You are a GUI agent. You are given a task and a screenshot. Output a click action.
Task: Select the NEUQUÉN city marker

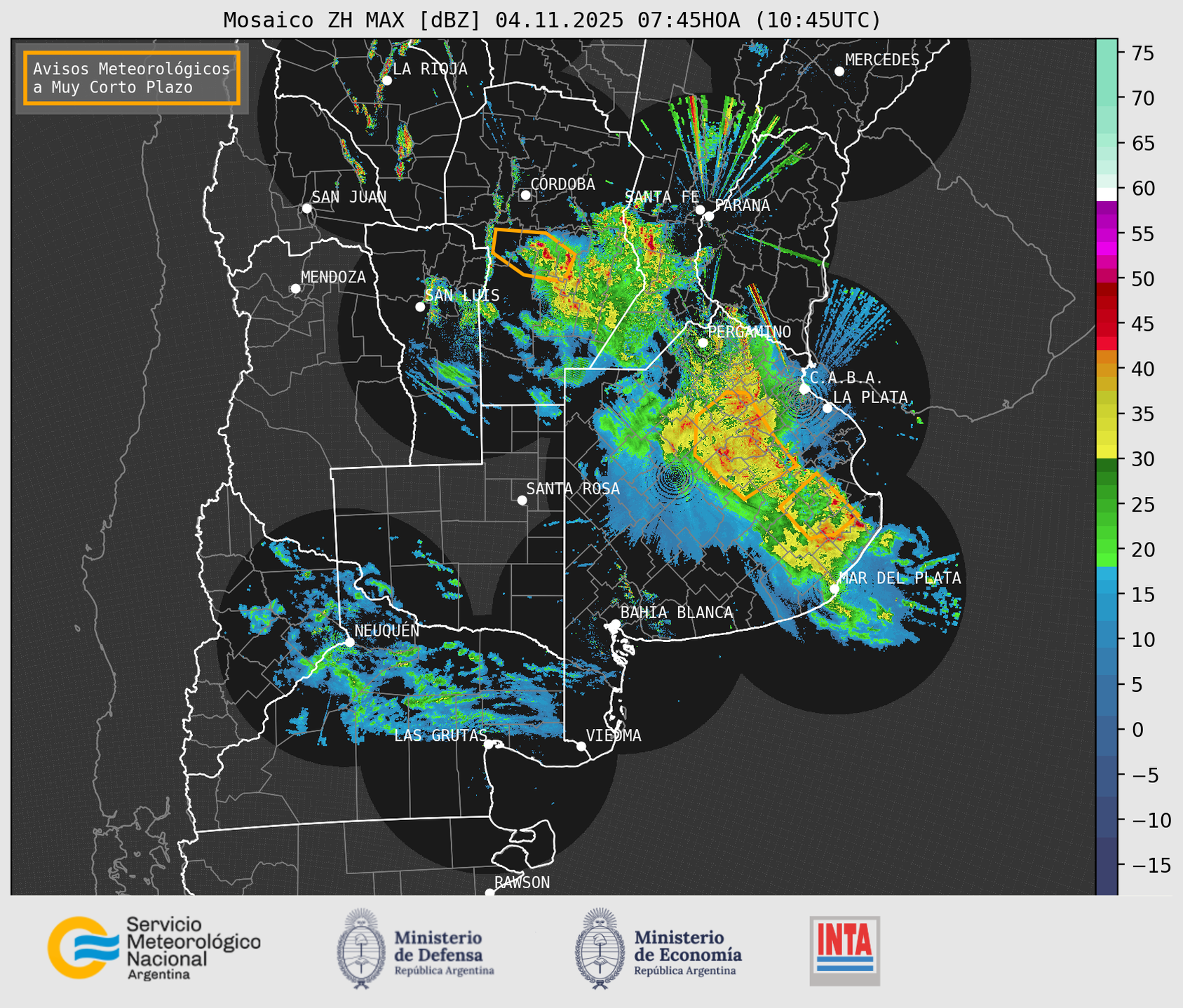click(349, 642)
